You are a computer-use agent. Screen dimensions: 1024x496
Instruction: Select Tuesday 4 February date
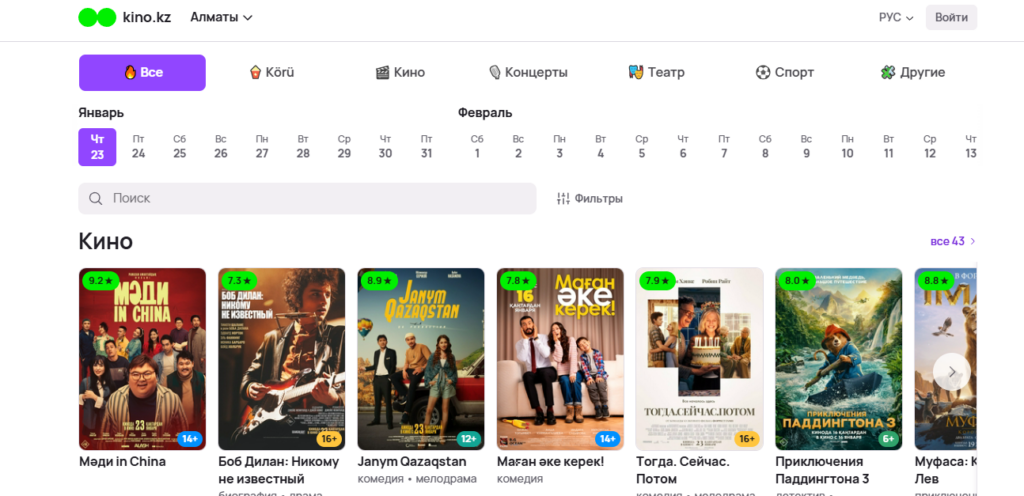pos(600,147)
